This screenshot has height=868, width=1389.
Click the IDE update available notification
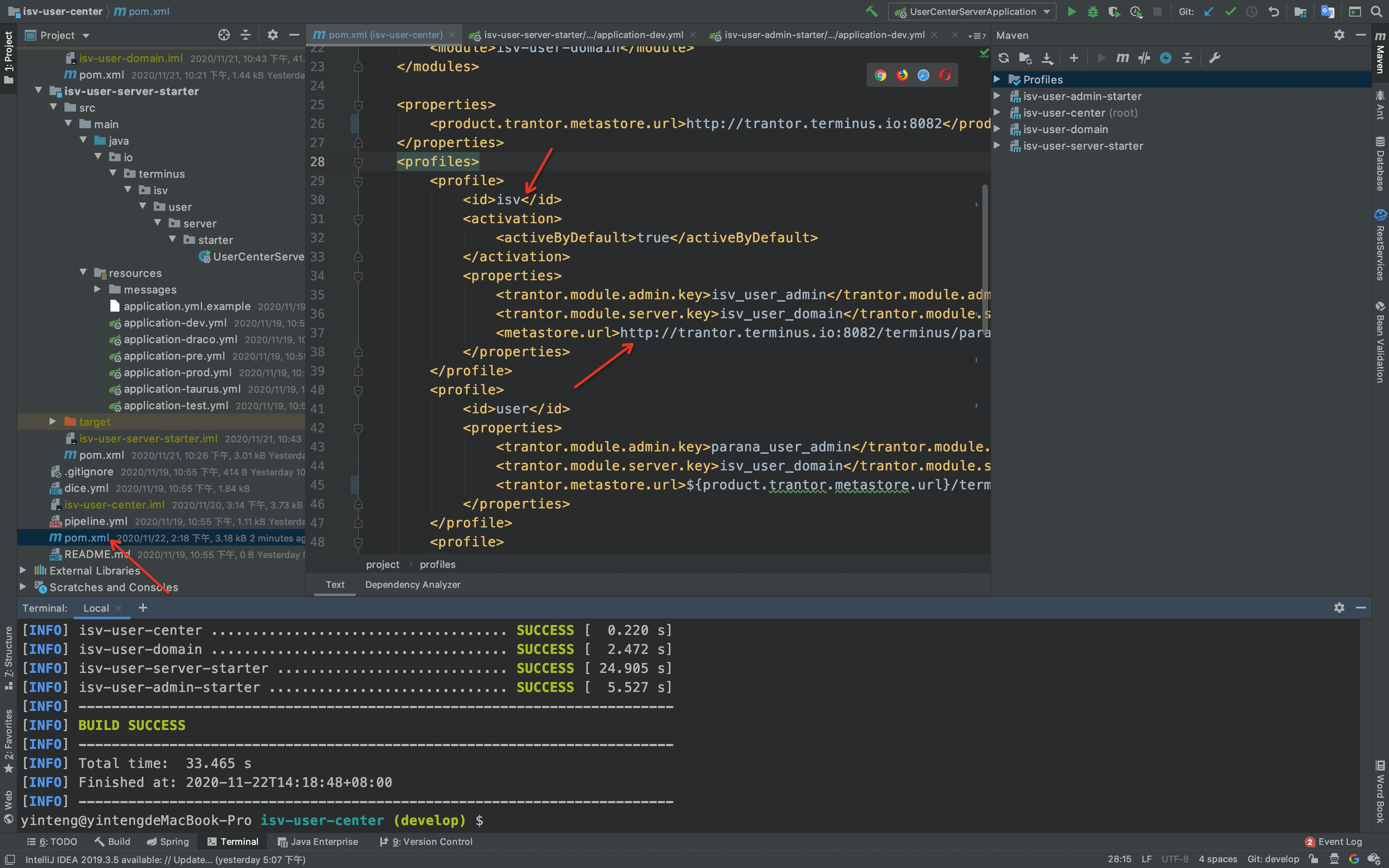click(x=165, y=859)
